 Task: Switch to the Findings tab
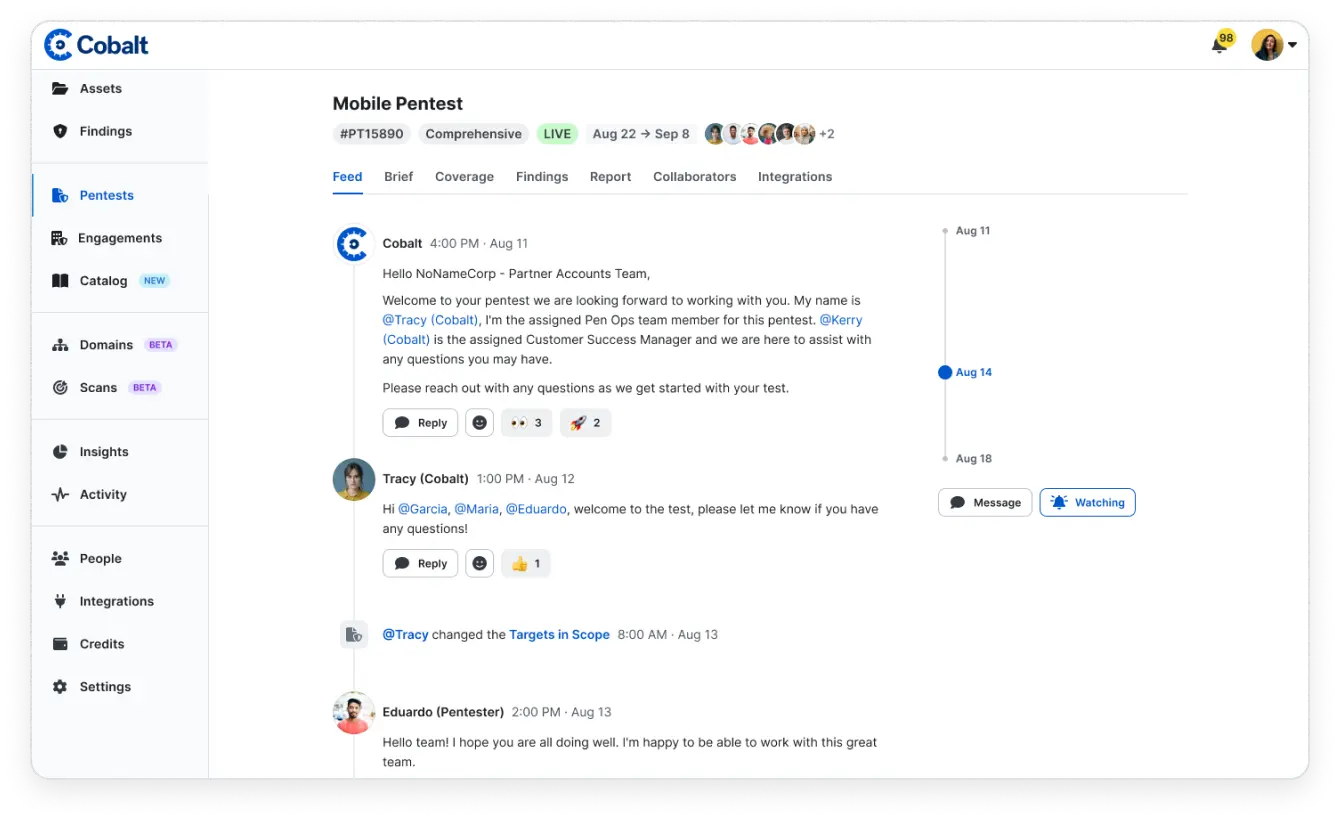point(542,177)
